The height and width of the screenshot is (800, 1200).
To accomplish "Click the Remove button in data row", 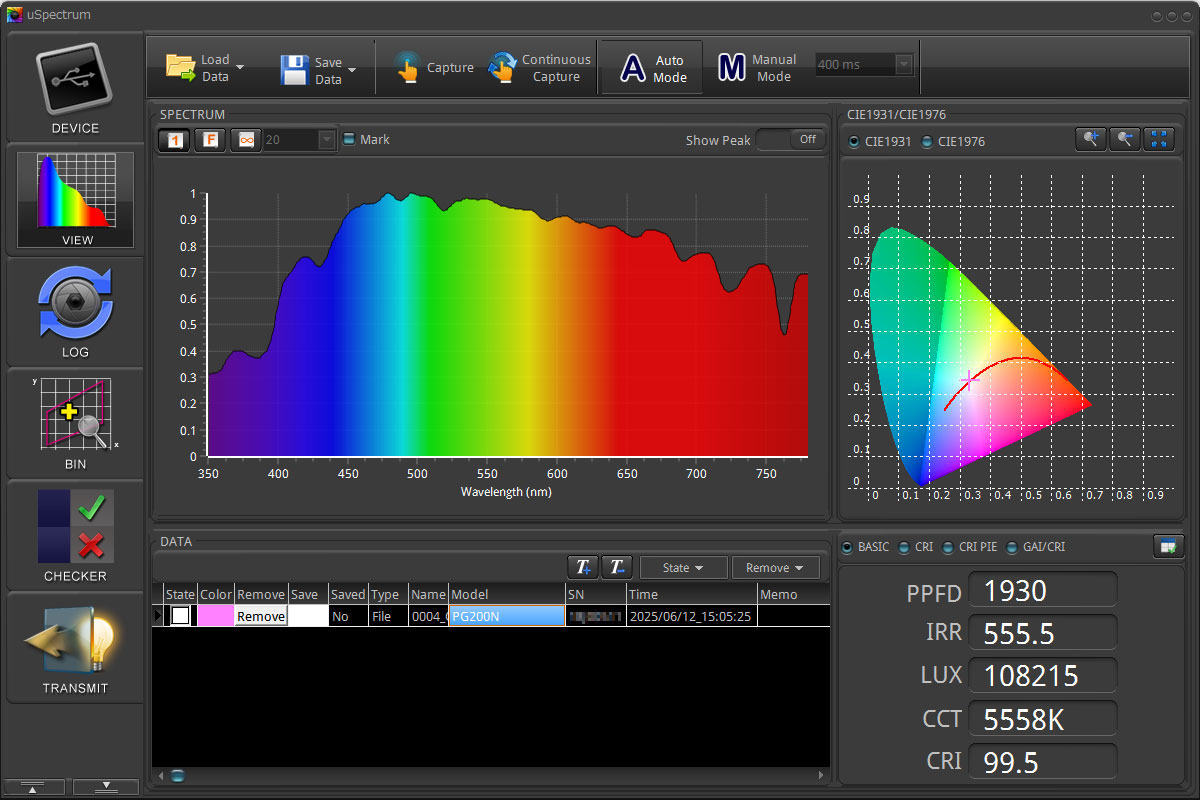I will coord(261,616).
